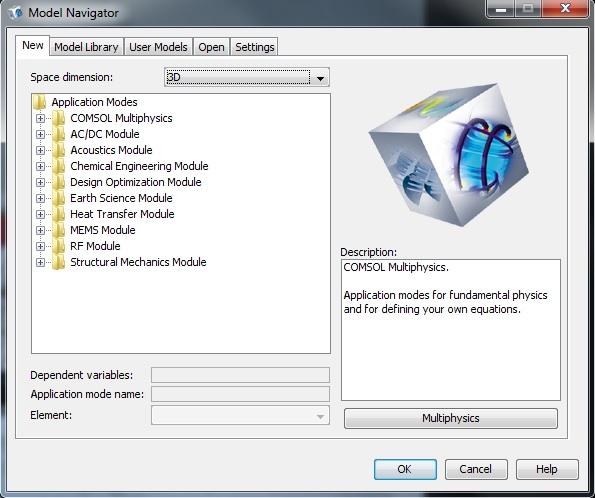The height and width of the screenshot is (498, 595).
Task: Click the Cancel button
Action: coord(476,469)
